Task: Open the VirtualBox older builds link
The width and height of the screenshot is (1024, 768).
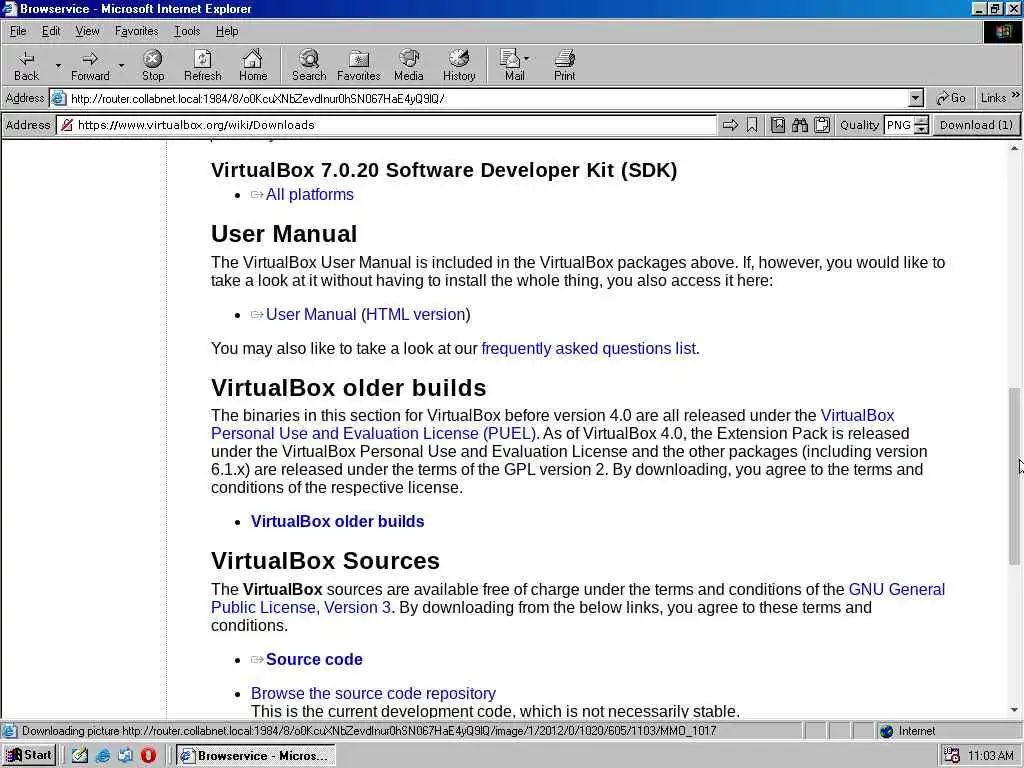Action: coord(338,521)
